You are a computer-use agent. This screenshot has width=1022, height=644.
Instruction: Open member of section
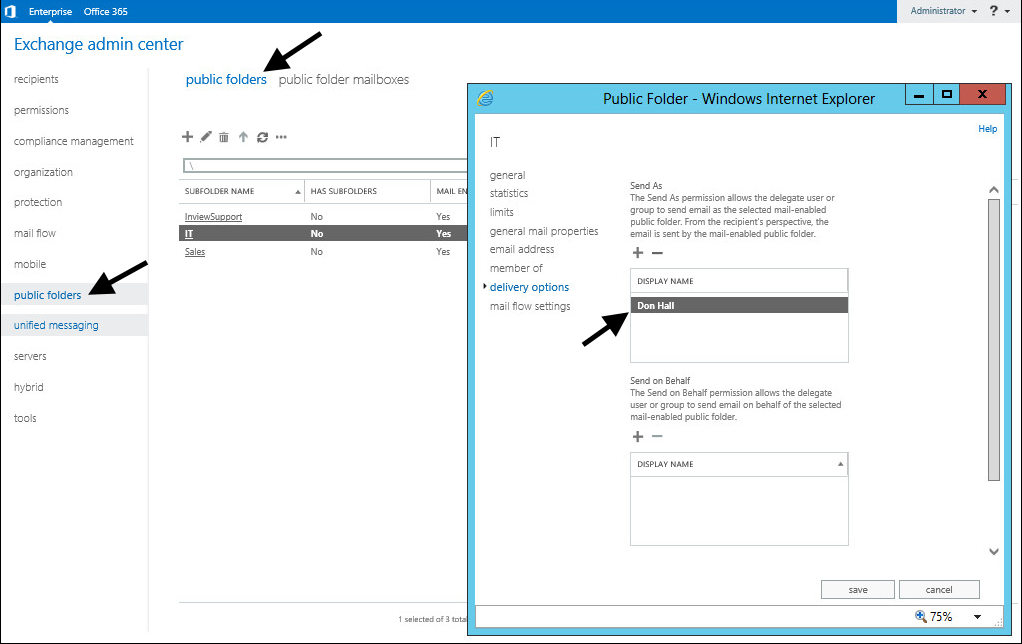pyautogui.click(x=516, y=269)
